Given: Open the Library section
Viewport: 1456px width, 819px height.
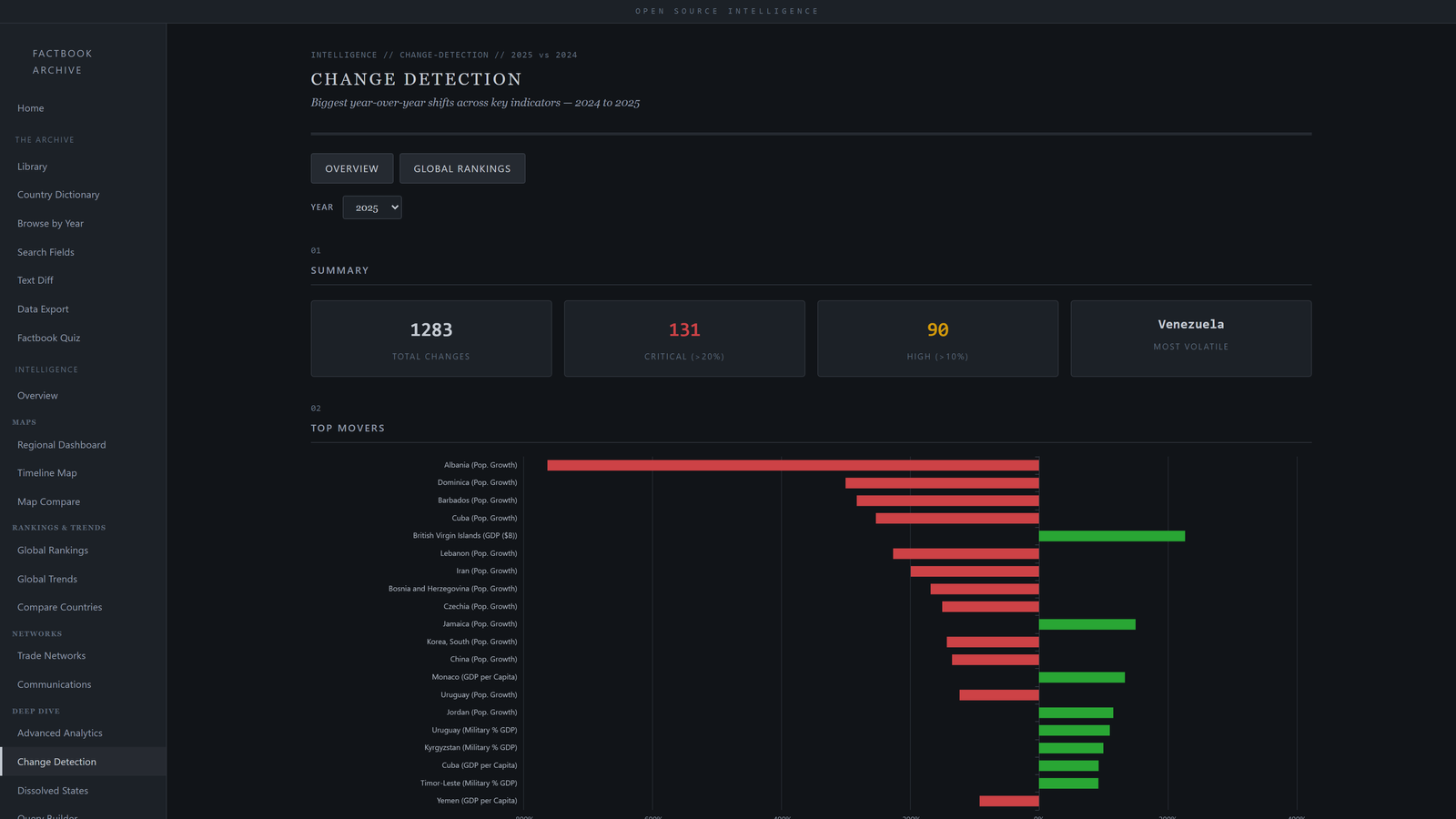Looking at the screenshot, I should [32, 167].
